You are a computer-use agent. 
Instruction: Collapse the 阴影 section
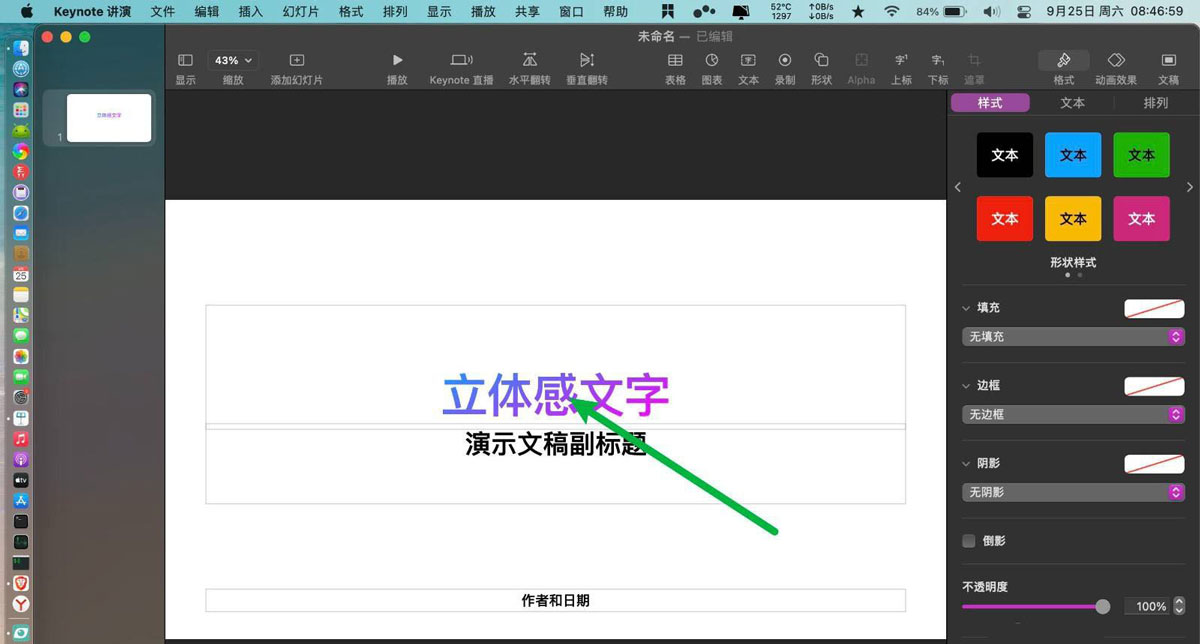(x=966, y=464)
